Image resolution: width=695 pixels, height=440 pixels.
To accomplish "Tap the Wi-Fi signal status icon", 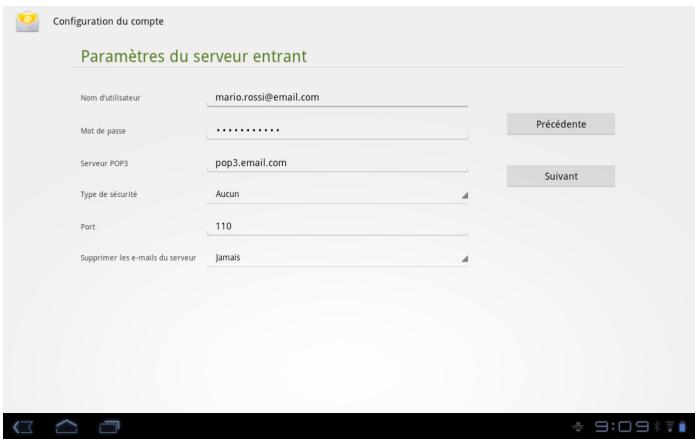I will click(x=670, y=427).
